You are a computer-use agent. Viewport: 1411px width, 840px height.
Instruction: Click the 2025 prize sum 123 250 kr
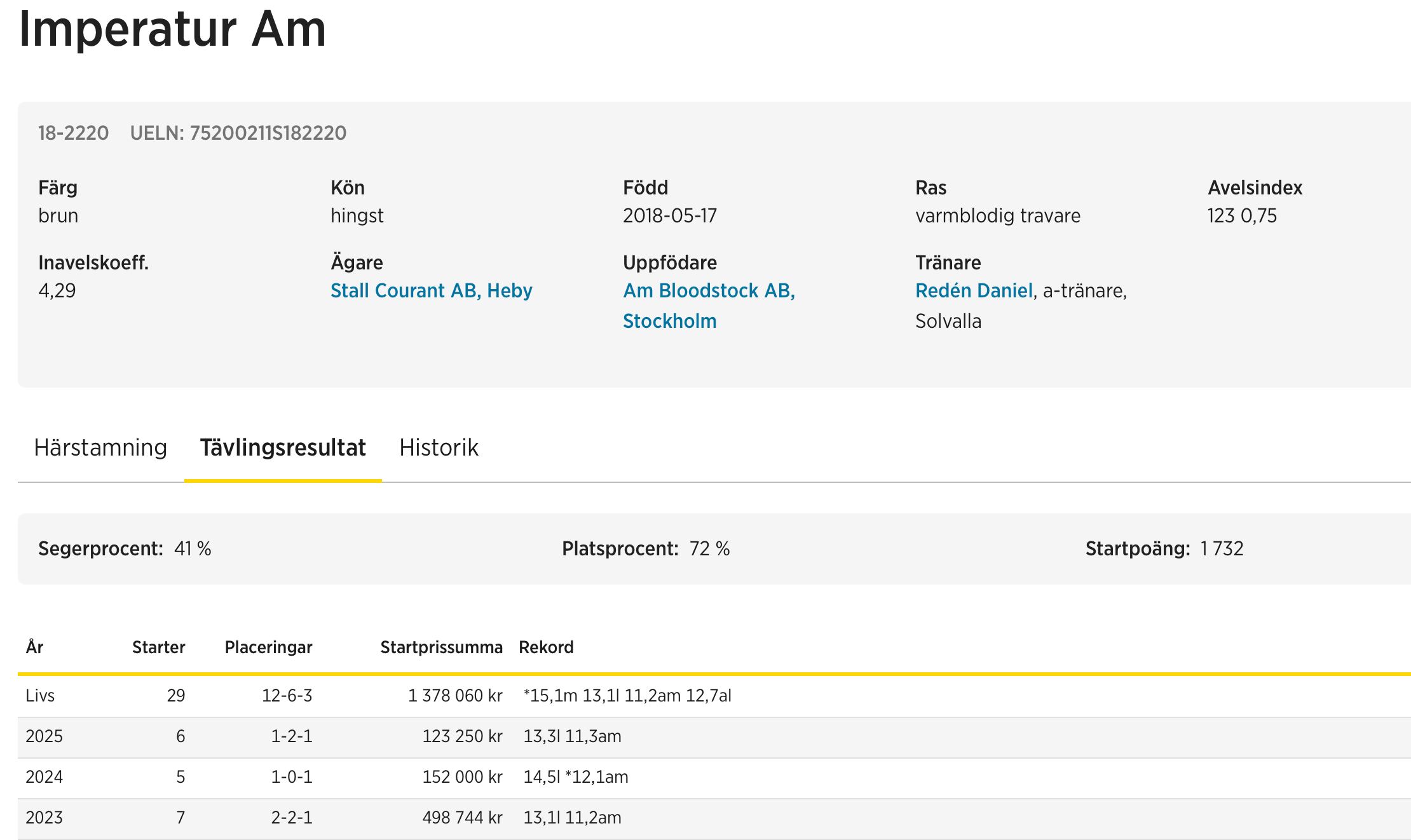pyautogui.click(x=462, y=736)
